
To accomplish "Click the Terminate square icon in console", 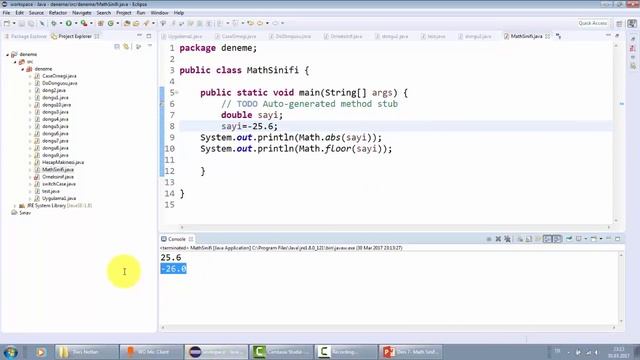I will tap(489, 239).
